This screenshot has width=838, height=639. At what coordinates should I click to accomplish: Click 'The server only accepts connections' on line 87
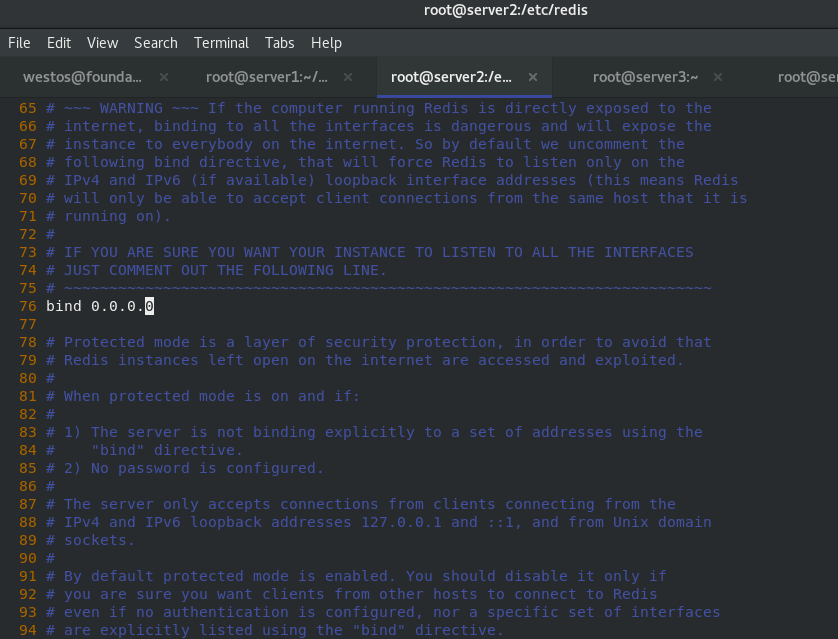click(x=221, y=504)
